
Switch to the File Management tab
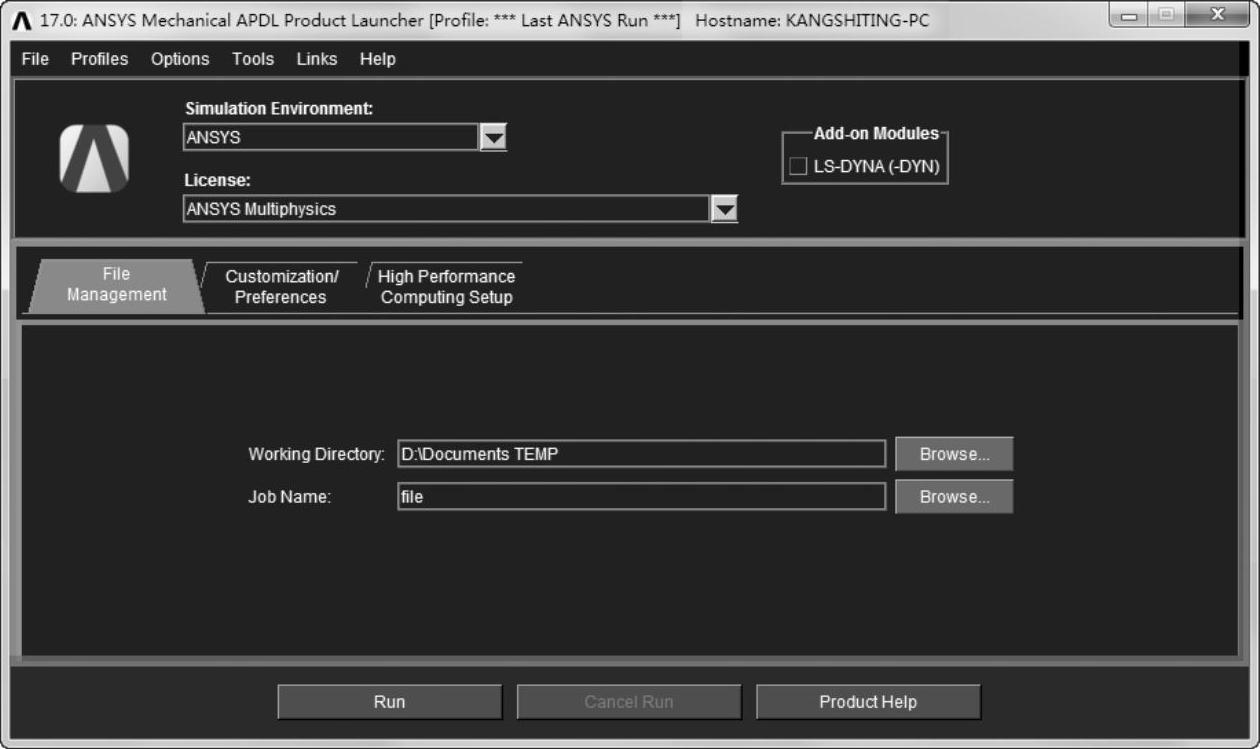[116, 285]
